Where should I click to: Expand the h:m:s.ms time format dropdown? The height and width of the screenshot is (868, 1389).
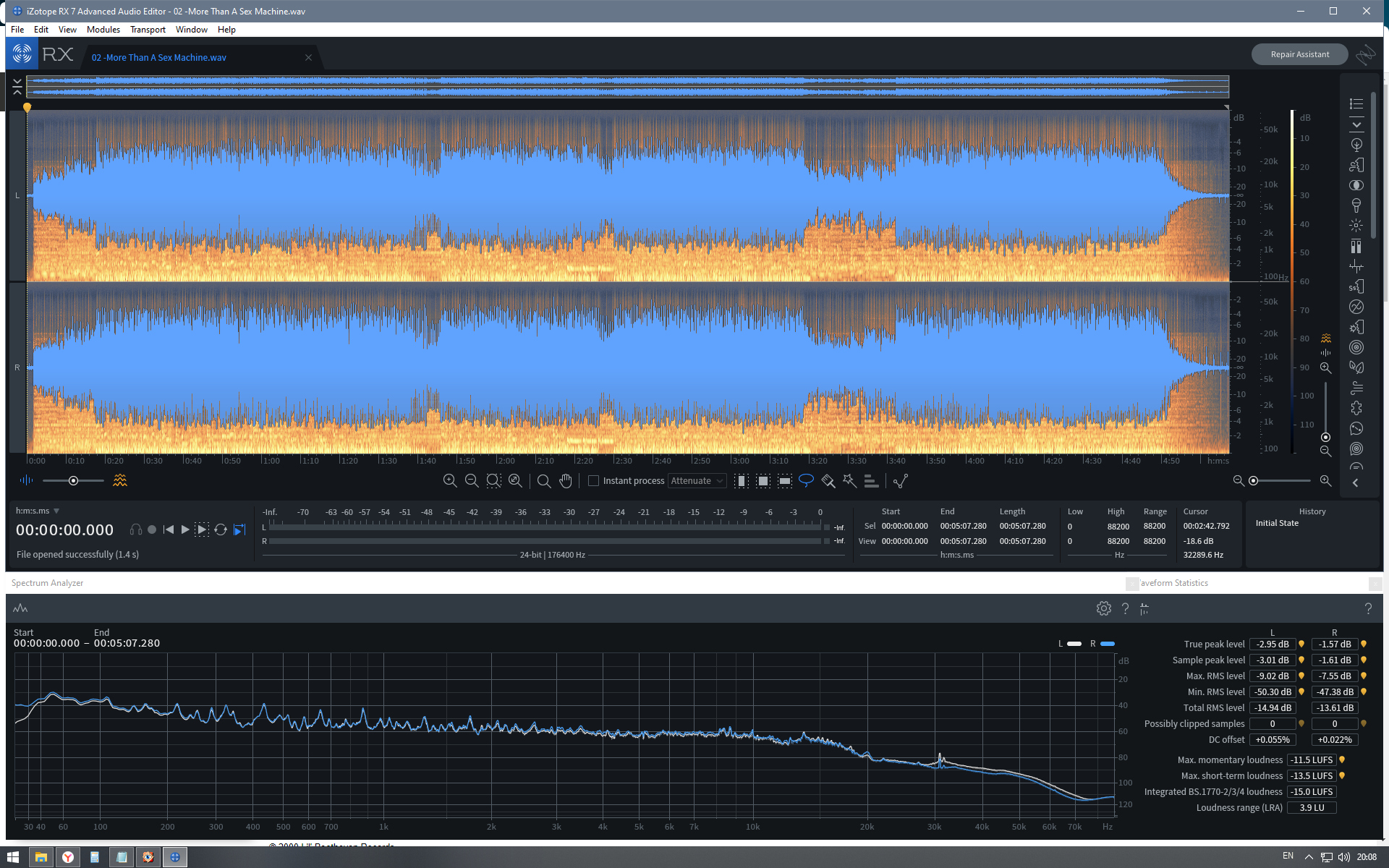pos(56,511)
